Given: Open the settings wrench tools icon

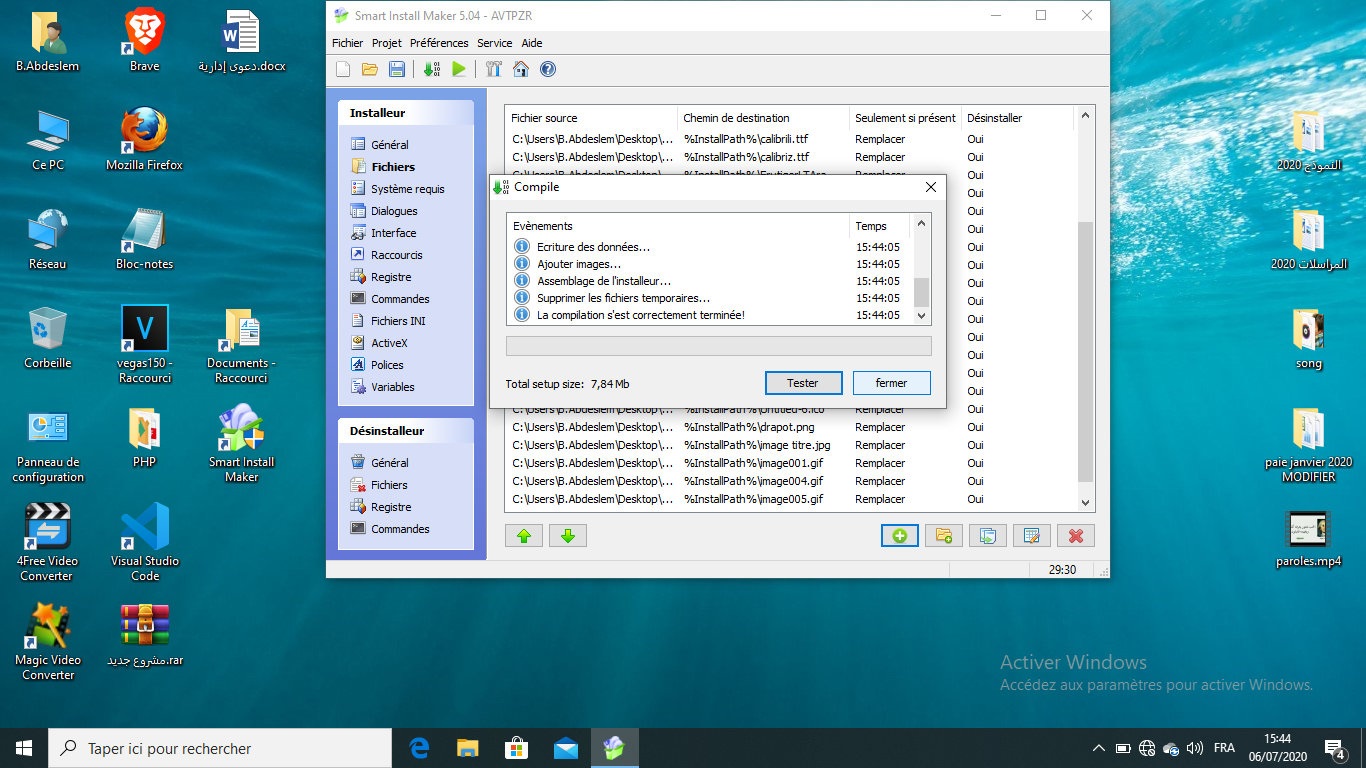Looking at the screenshot, I should tap(493, 69).
